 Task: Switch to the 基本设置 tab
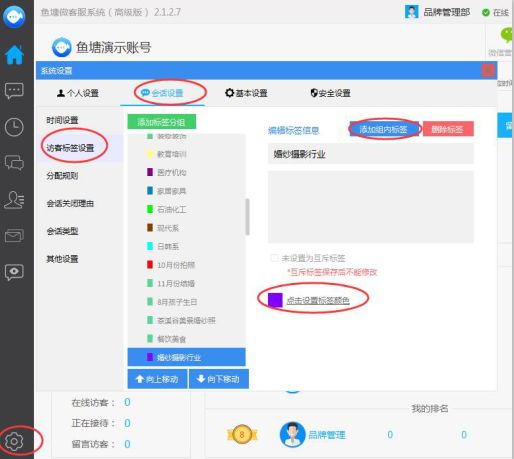pyautogui.click(x=246, y=93)
